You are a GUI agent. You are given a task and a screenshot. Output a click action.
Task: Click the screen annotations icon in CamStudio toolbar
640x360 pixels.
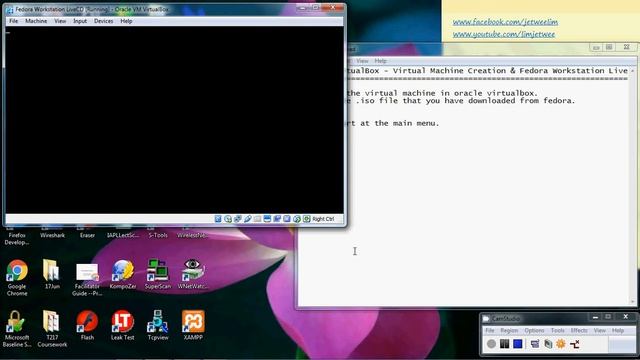[x=548, y=344]
